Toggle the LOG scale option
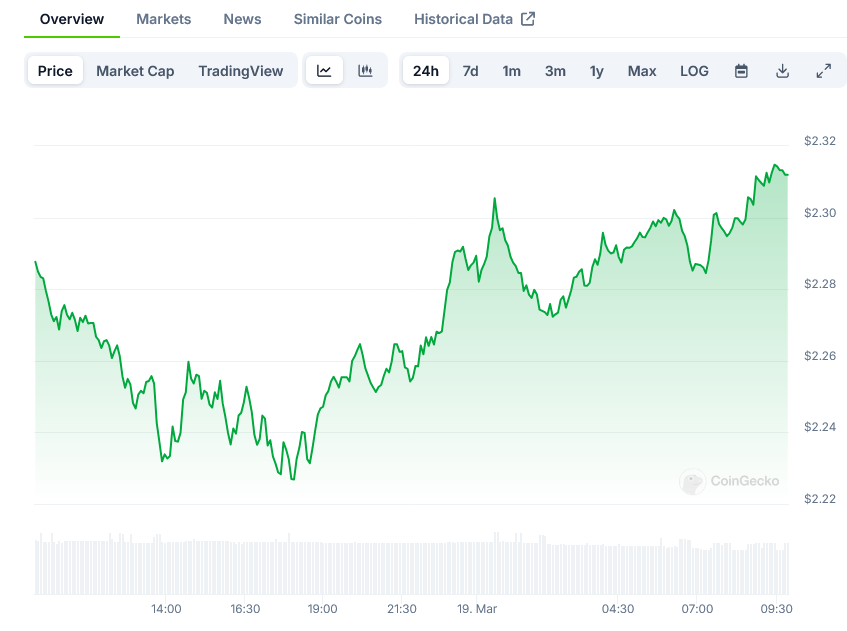The height and width of the screenshot is (631, 847). tap(694, 71)
